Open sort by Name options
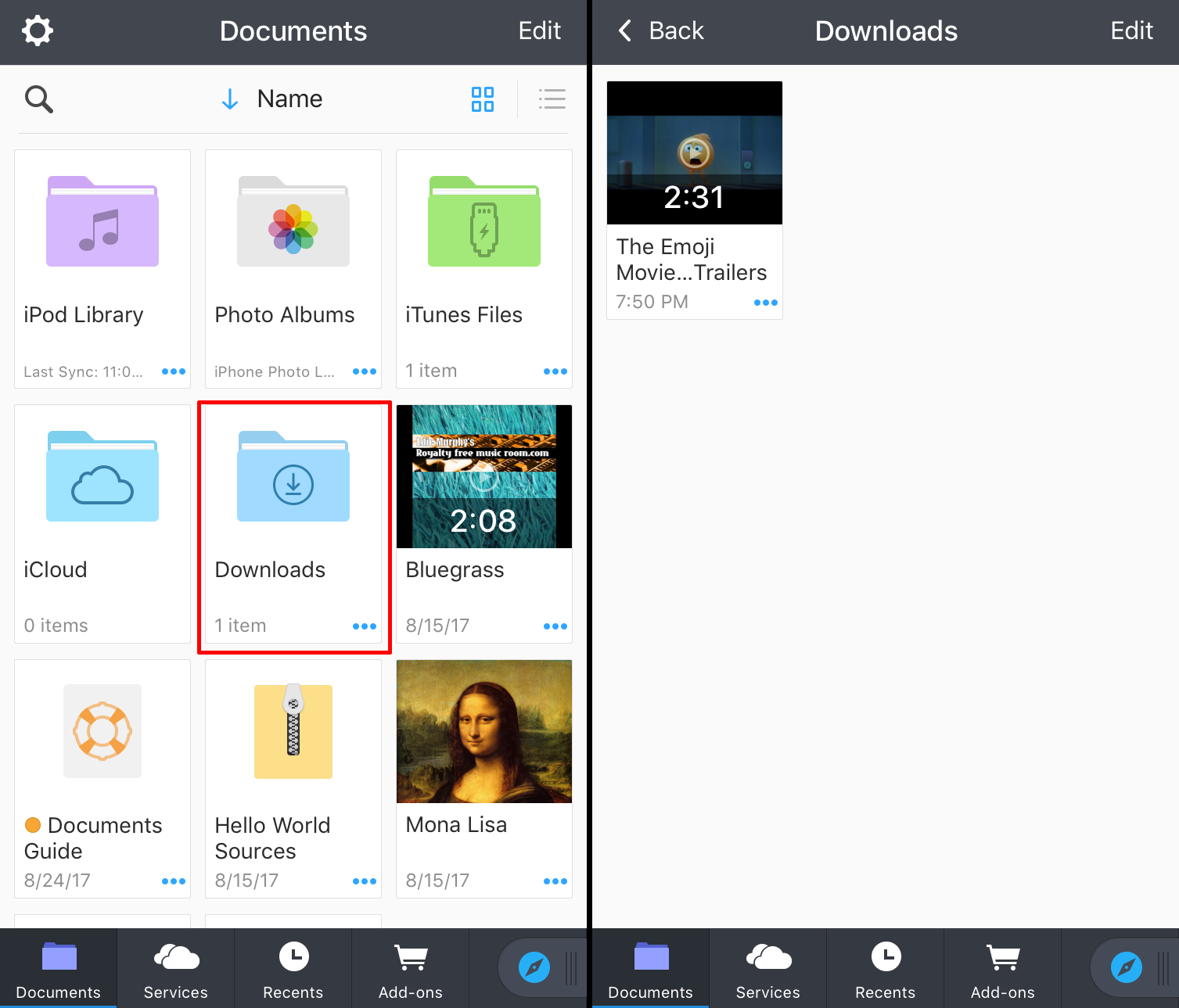 click(x=289, y=99)
